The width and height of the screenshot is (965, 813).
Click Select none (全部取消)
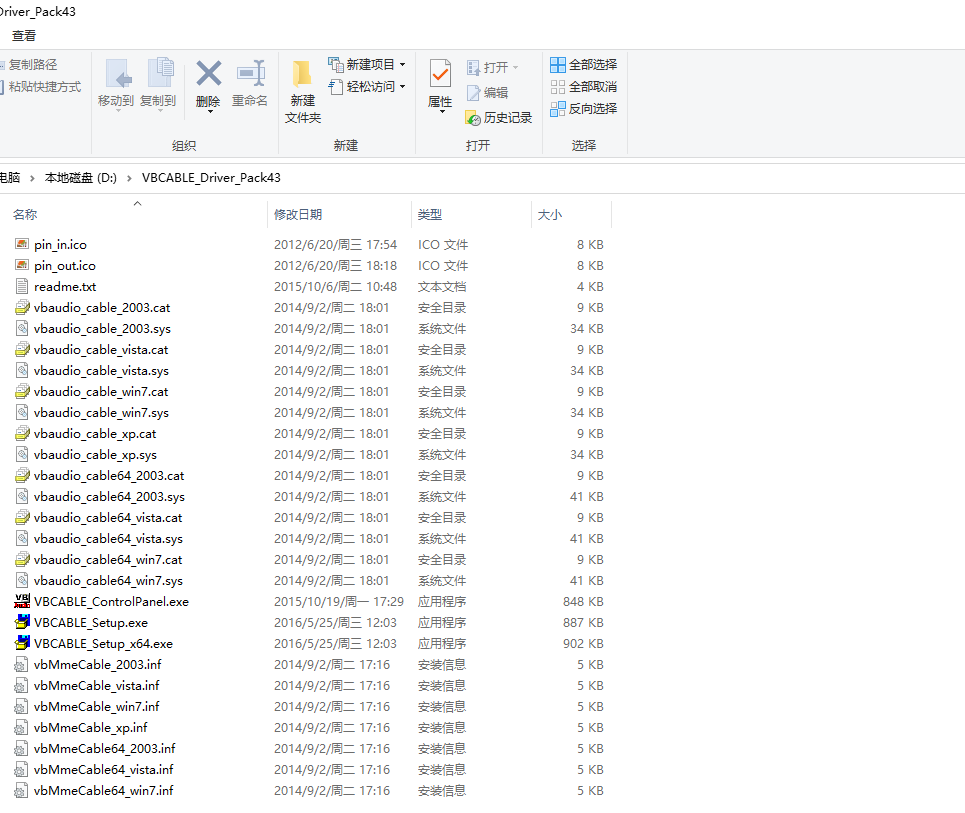coord(583,87)
